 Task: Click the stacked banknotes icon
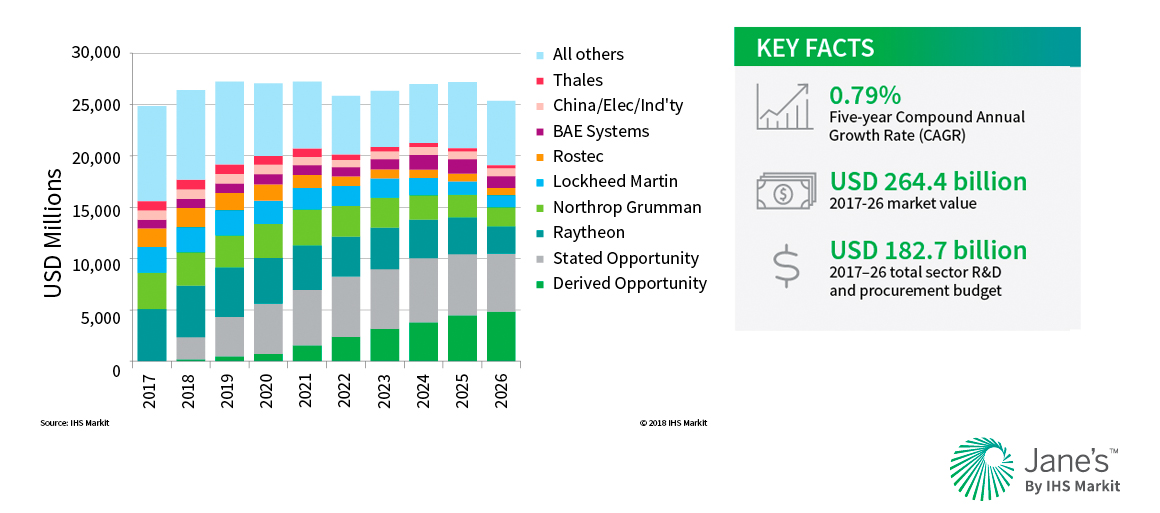pos(786,192)
